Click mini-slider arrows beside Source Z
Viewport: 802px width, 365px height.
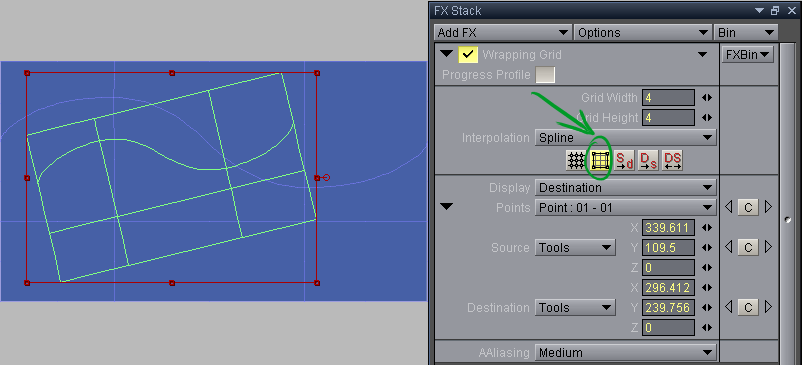707,267
